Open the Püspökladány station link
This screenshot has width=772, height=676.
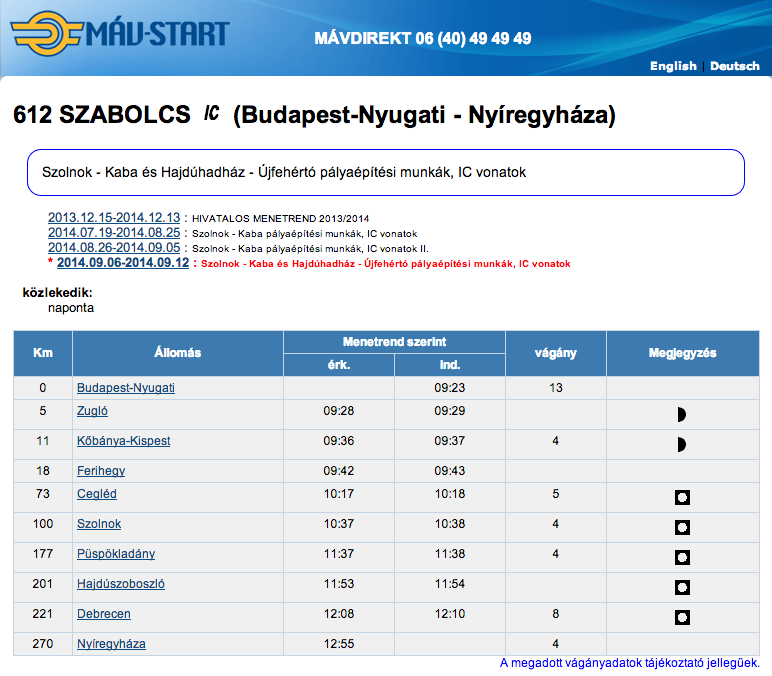(x=116, y=554)
